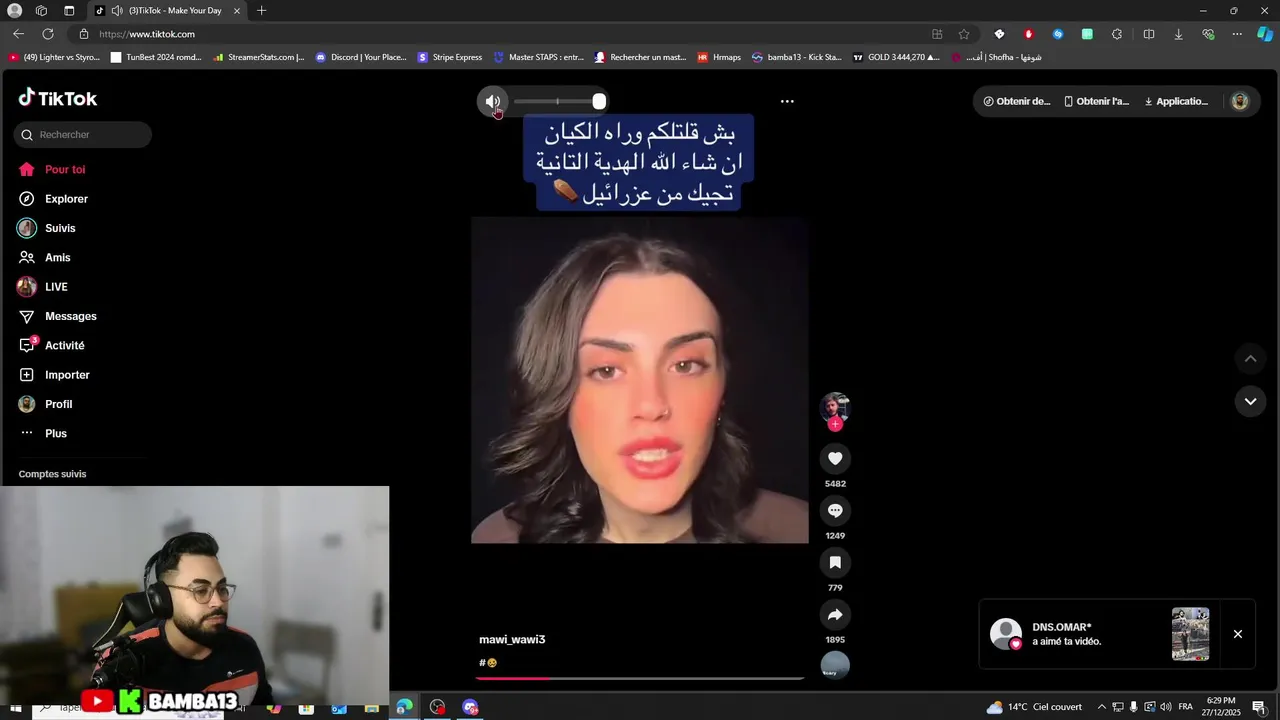Mute tab via speaker icon on tab
Viewport: 1280px width, 720px height.
click(117, 10)
